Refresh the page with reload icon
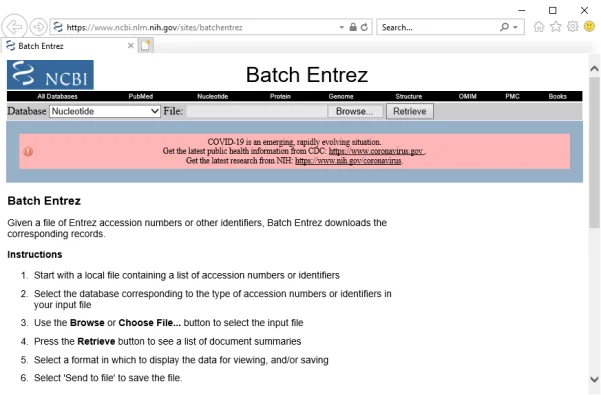Screen dimensions: 601x395 [365, 27]
